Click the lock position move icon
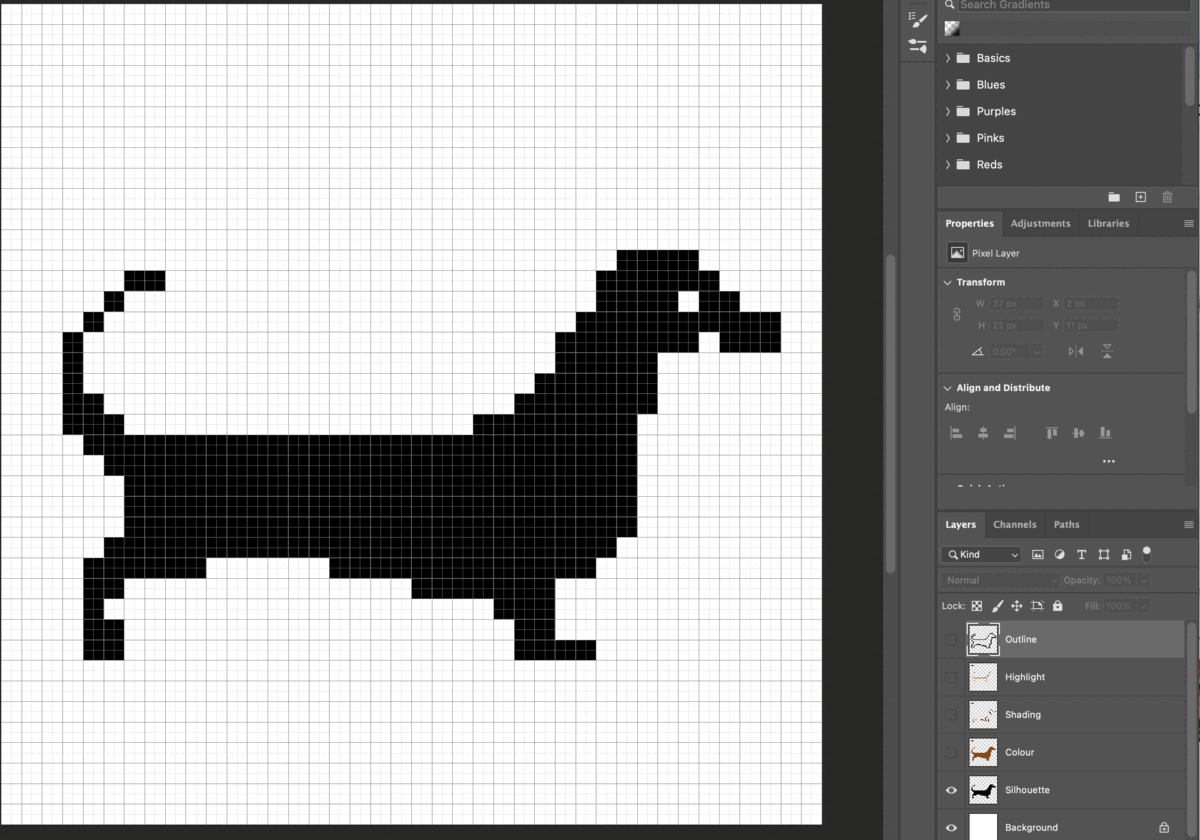 click(1017, 606)
